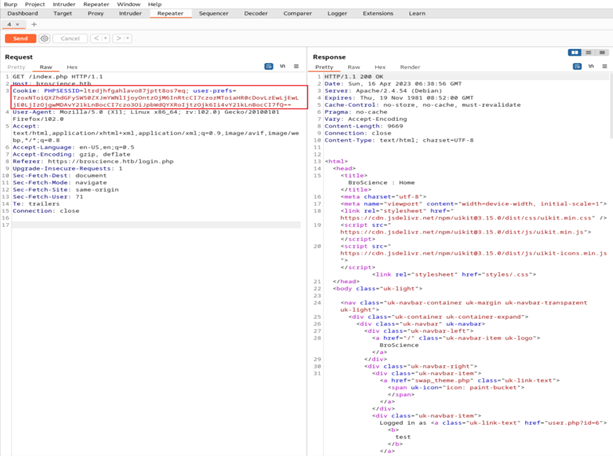The image size is (613, 456).
Task: Open the Project menu
Action: click(x=35, y=4)
